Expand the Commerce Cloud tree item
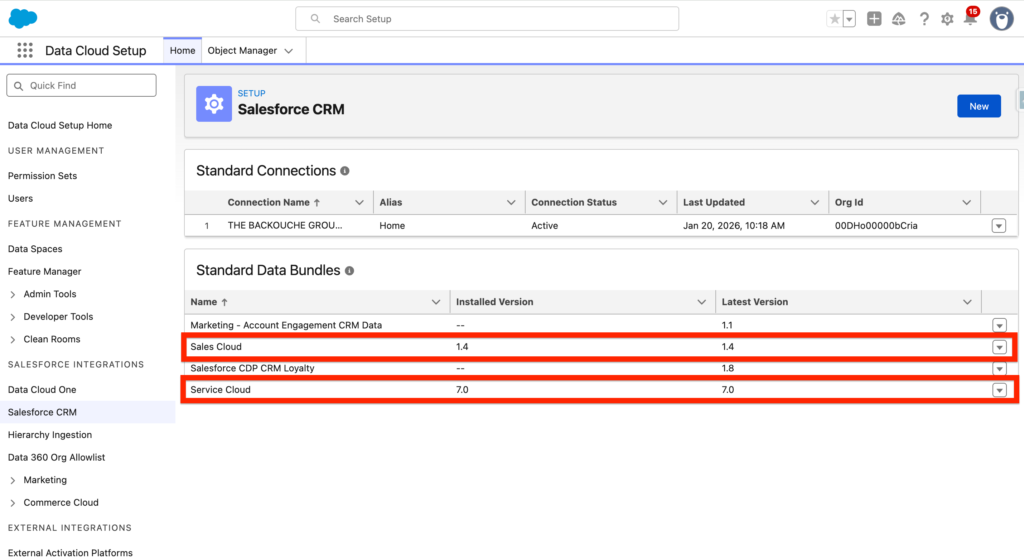This screenshot has height=558, width=1024. [x=13, y=503]
